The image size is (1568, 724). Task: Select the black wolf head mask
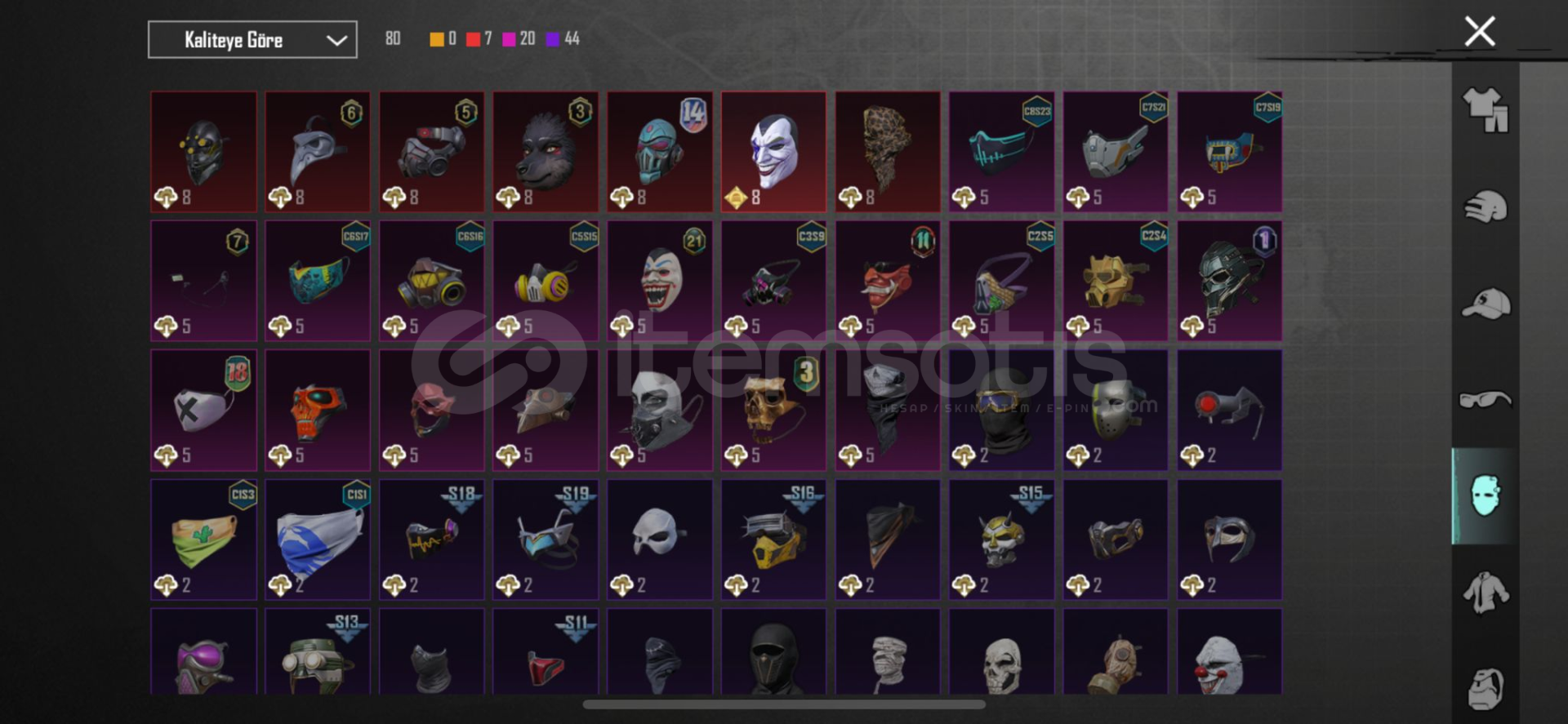[x=546, y=152]
